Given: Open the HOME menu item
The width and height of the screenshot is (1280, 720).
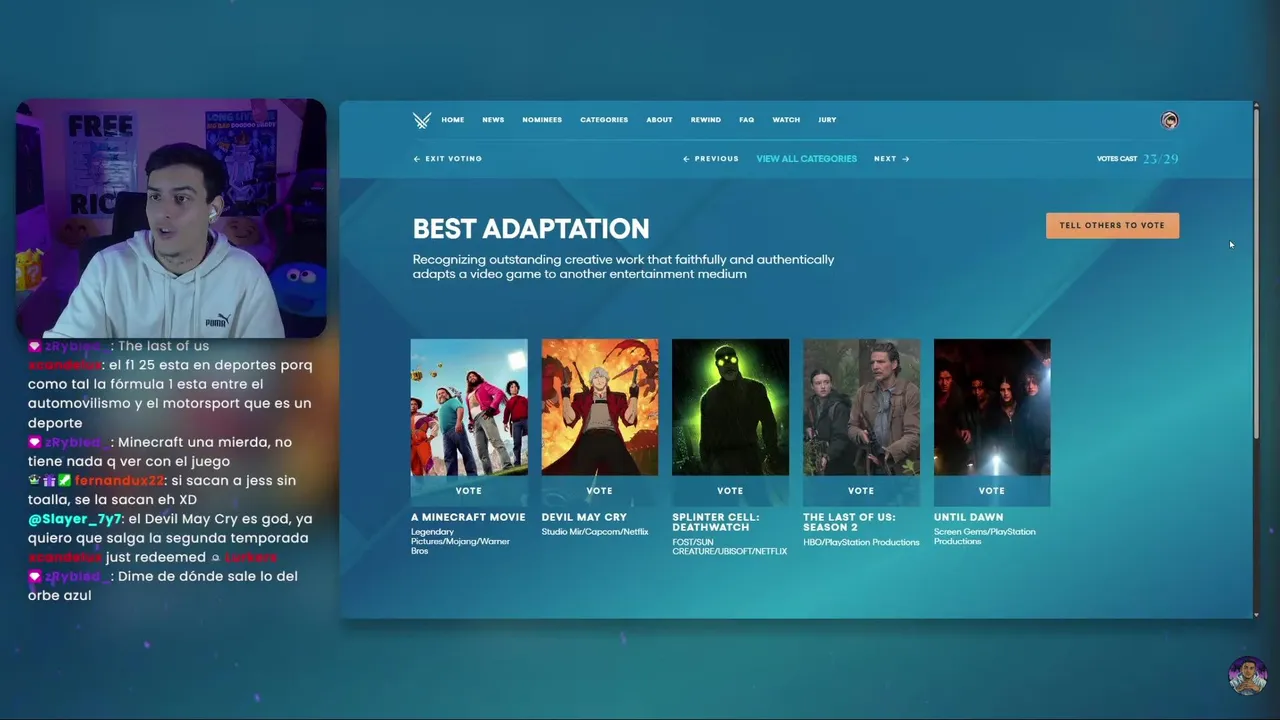Looking at the screenshot, I should coord(453,120).
